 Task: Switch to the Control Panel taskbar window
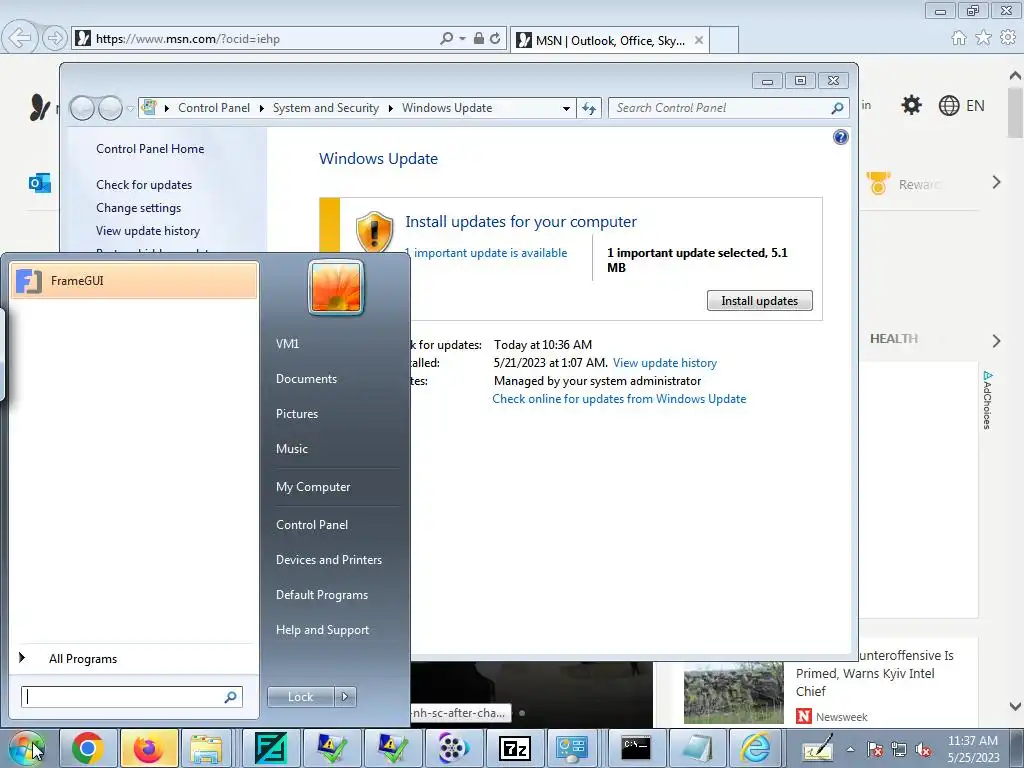coord(572,748)
